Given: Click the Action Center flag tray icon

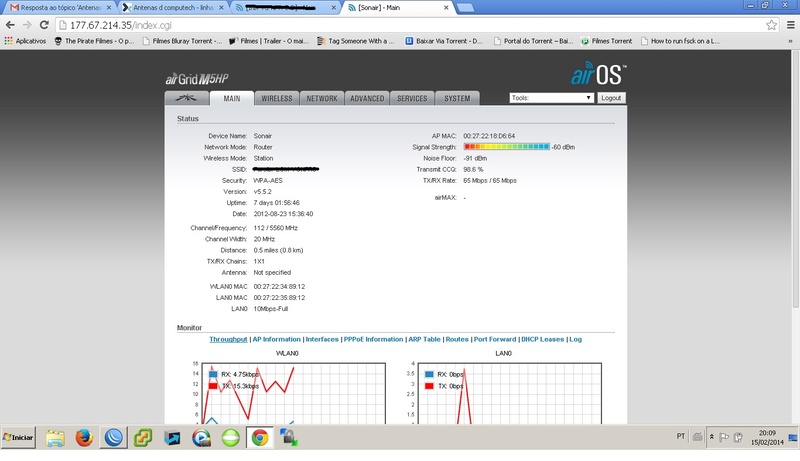Looking at the screenshot, I should (723, 437).
